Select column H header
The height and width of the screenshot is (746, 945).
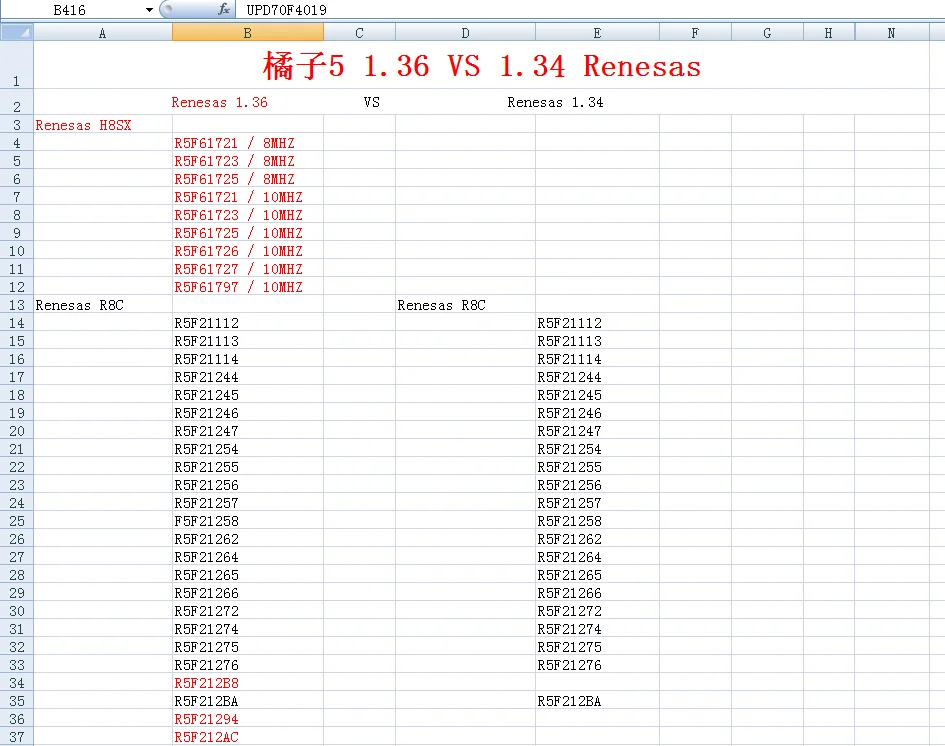point(829,33)
